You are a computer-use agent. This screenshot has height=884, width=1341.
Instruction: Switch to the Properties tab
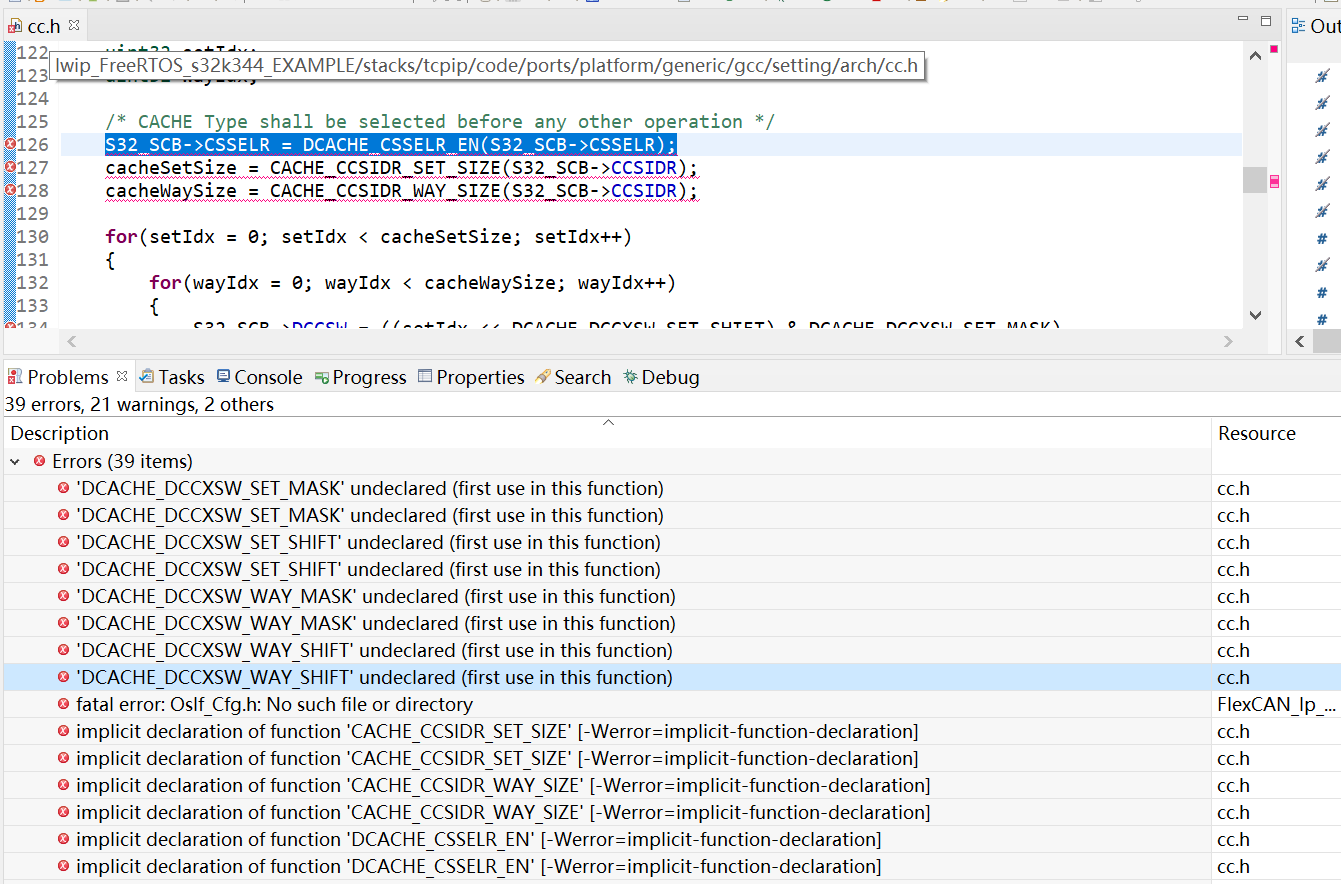point(470,377)
